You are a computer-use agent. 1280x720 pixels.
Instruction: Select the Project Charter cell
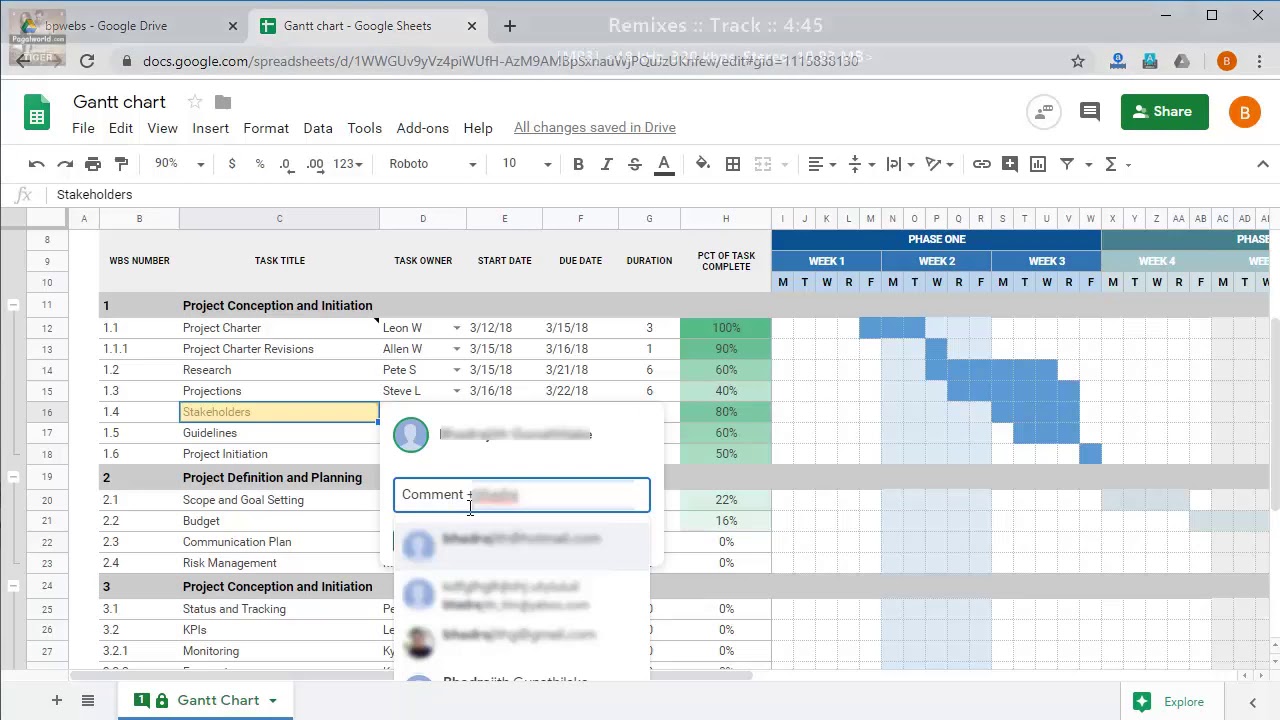pyautogui.click(x=279, y=328)
